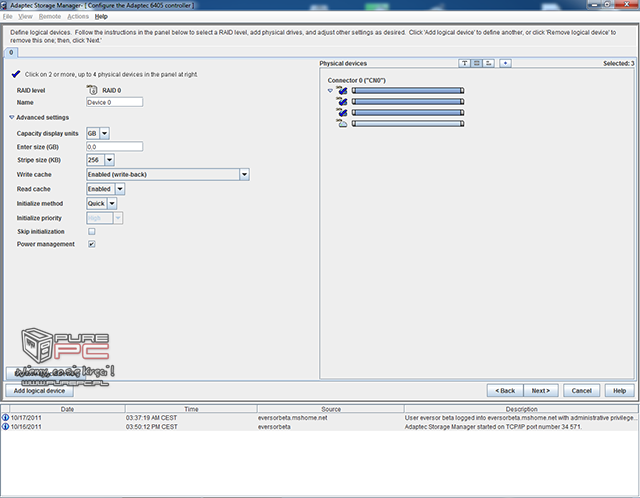Click the info icon on the 10/16/2011 log entry

coord(5,427)
